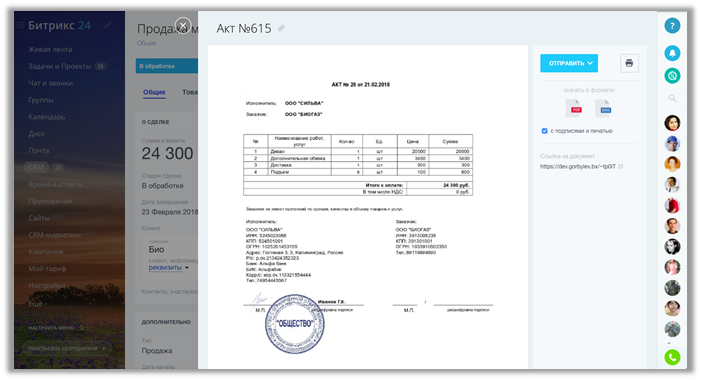Switch to the Общие tab
The width and height of the screenshot is (701, 380).
click(154, 92)
